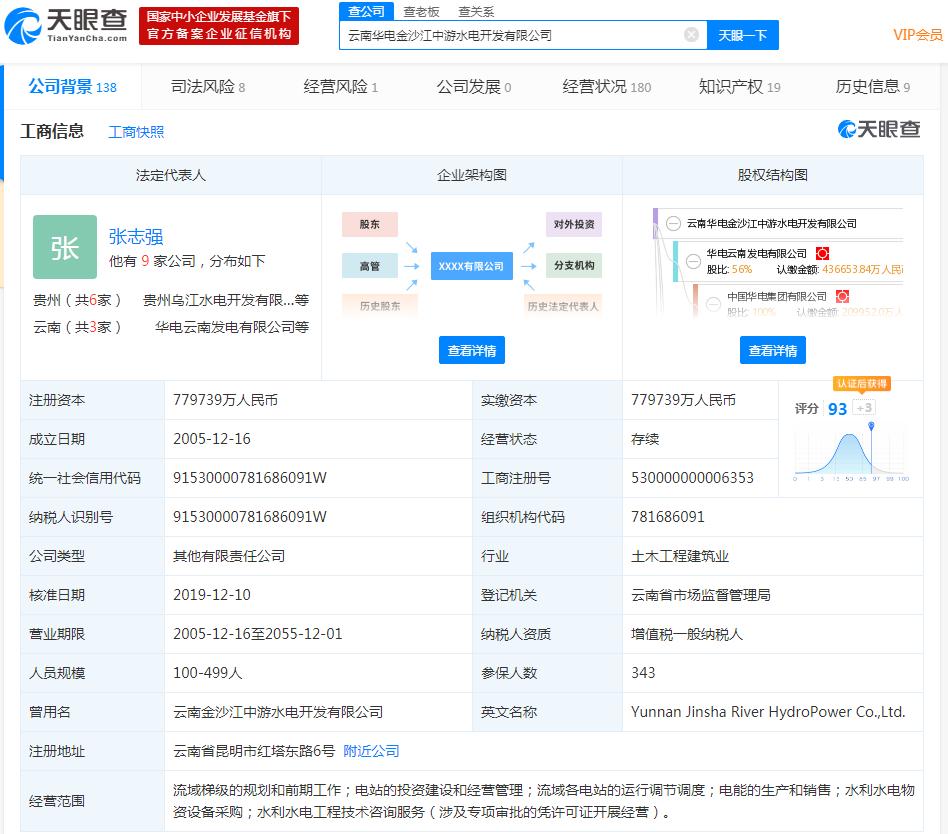The height and width of the screenshot is (834, 948).
Task: Click the 贵州（共6家） entry
Action: point(77,300)
